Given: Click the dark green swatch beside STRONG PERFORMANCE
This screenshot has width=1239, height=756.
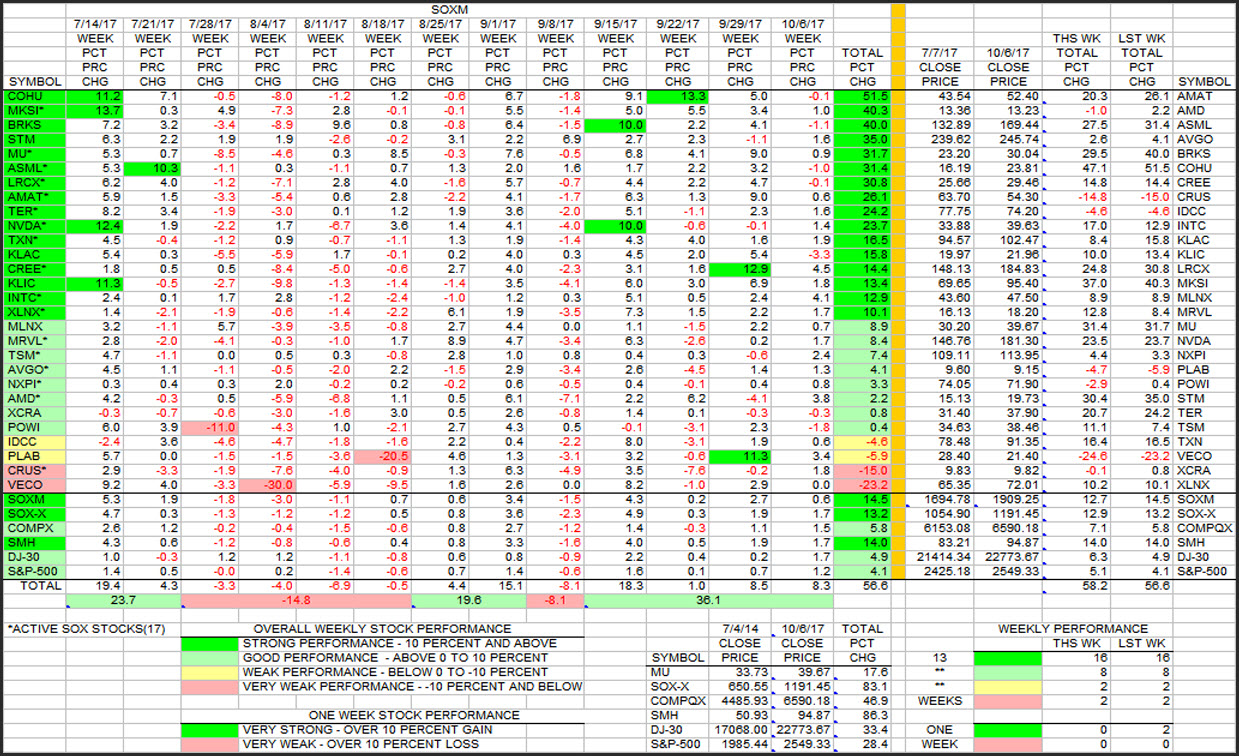Looking at the screenshot, I should click(x=211, y=643).
